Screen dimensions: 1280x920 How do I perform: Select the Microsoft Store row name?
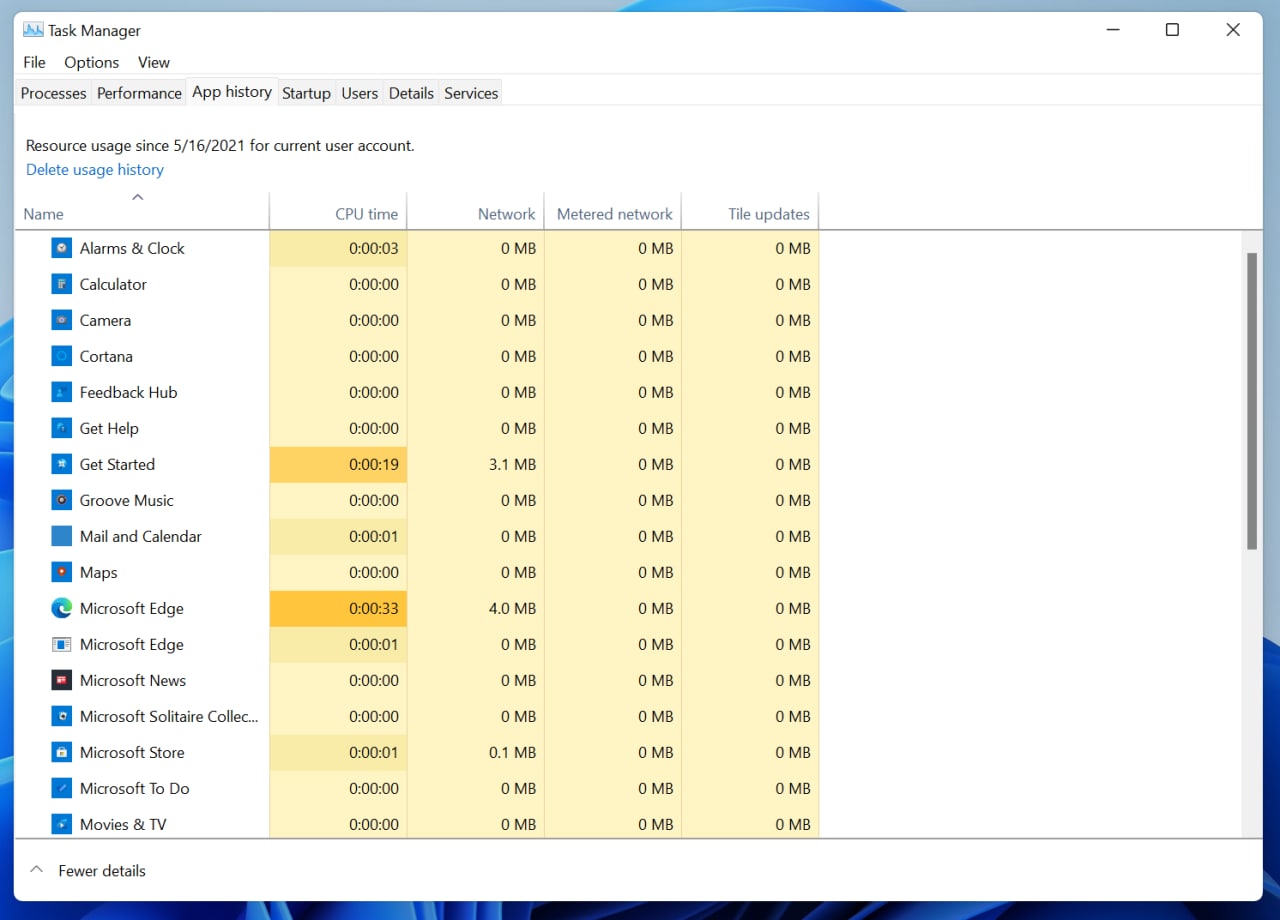pos(132,752)
